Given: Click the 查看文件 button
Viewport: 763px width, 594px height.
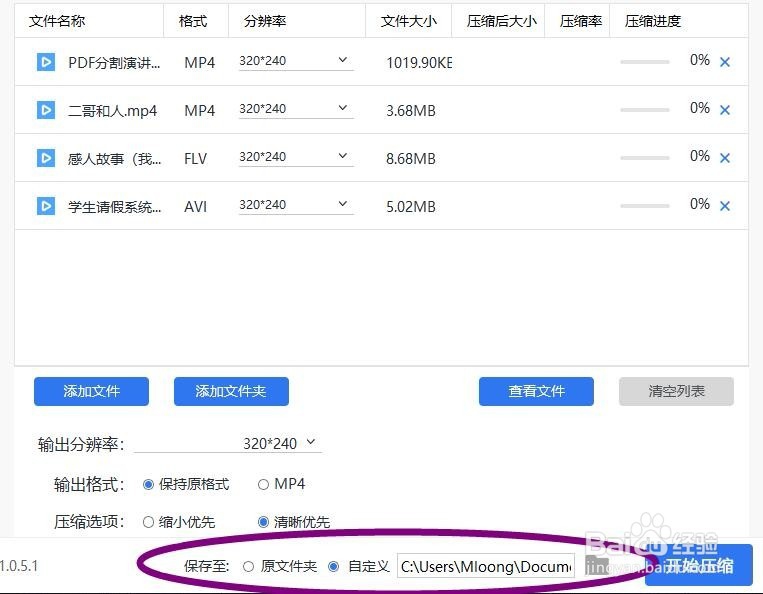Looking at the screenshot, I should pyautogui.click(x=536, y=391).
